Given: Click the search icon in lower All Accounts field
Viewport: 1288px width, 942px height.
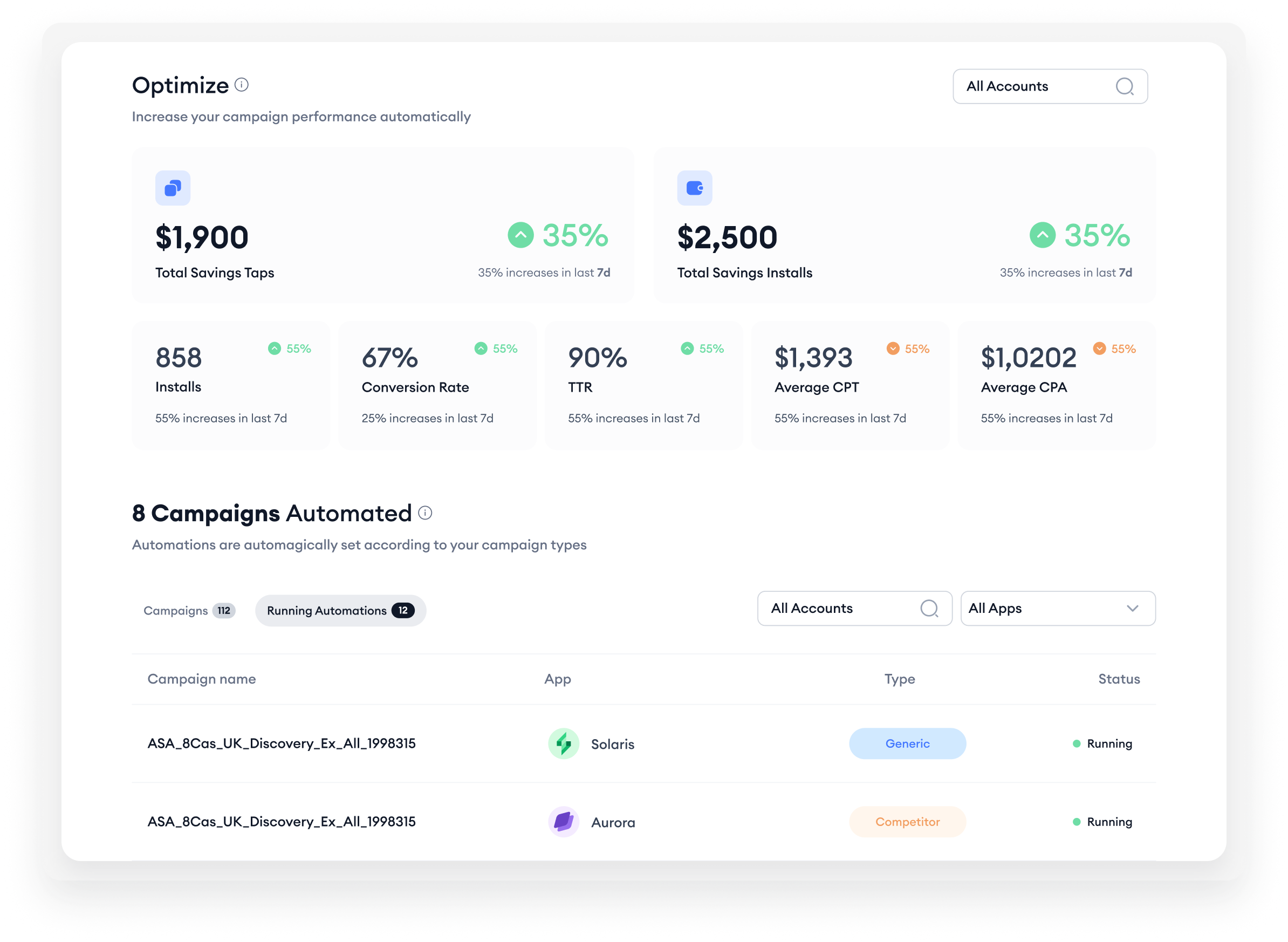Looking at the screenshot, I should click(x=929, y=609).
